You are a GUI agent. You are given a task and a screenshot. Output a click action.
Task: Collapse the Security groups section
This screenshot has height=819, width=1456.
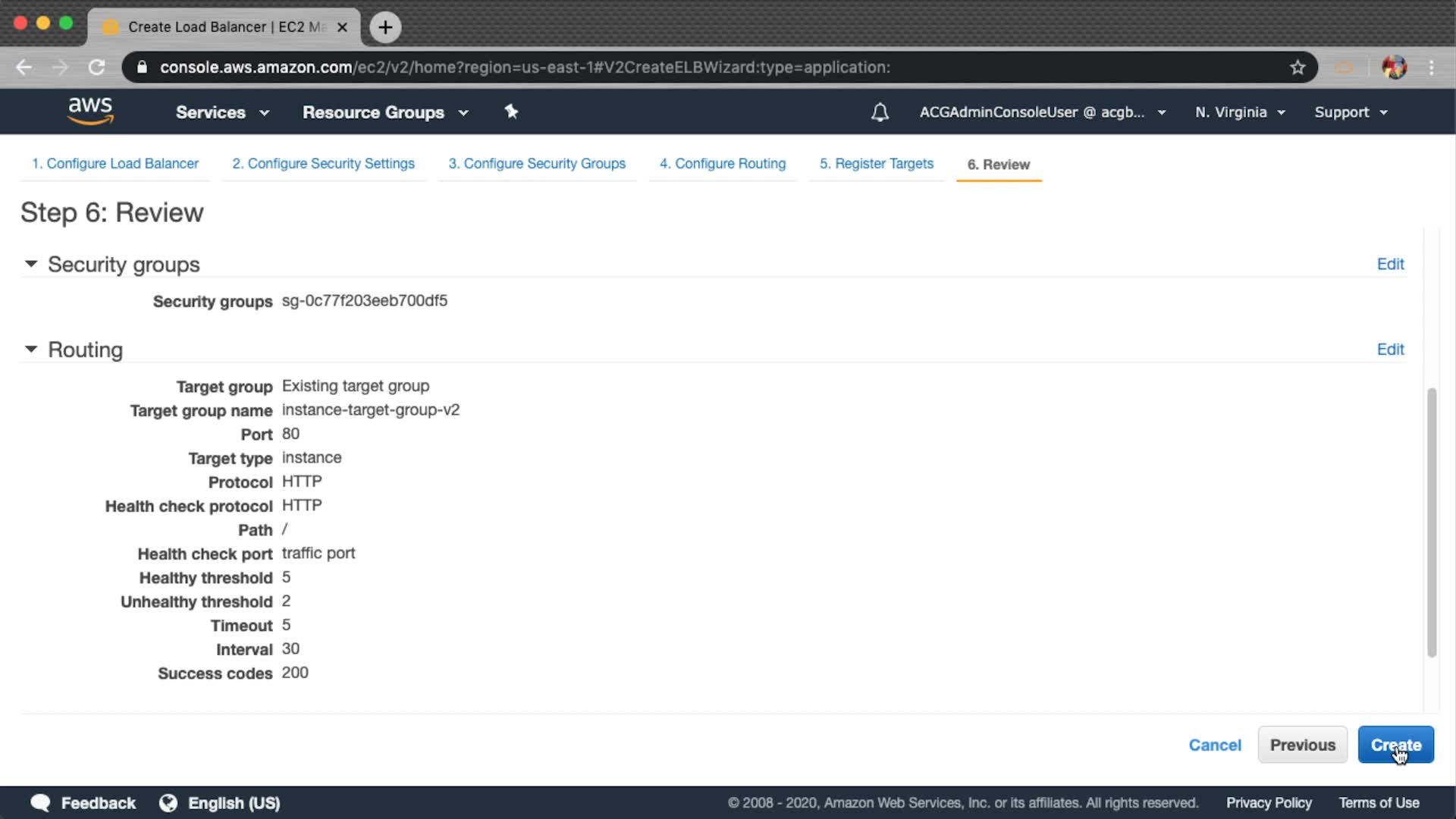(31, 264)
